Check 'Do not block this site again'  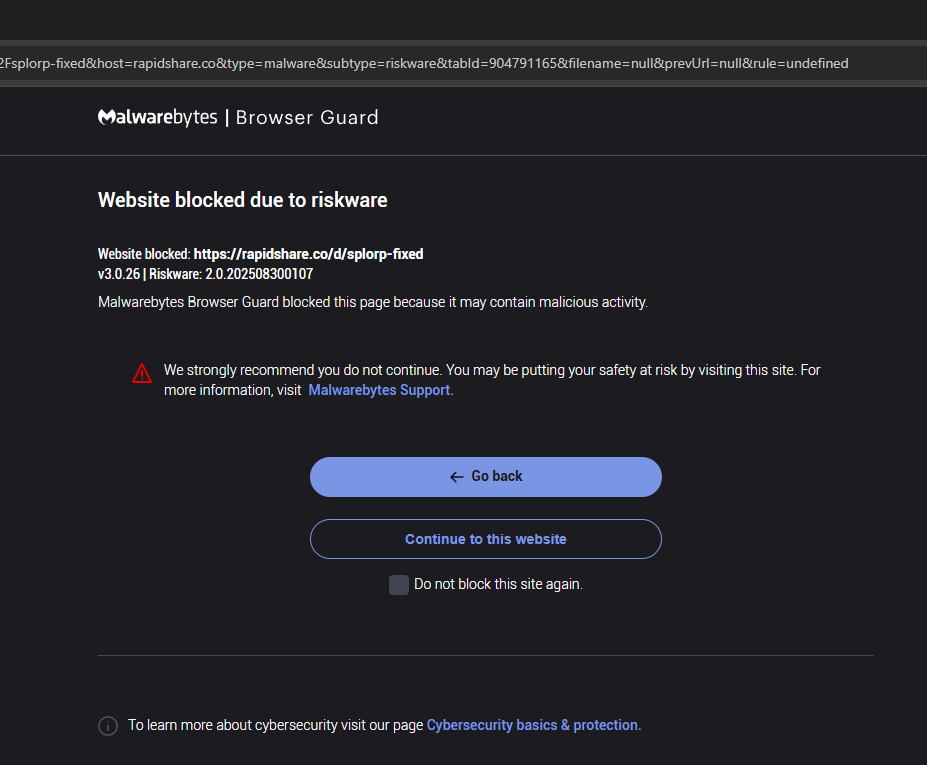399,585
